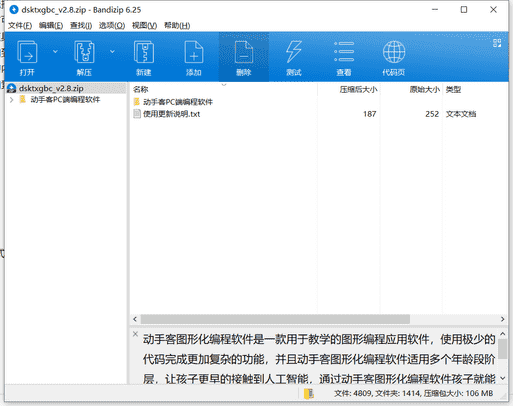The height and width of the screenshot is (406, 513).
Task: Maximize the Bandizip window
Action: tap(464, 10)
